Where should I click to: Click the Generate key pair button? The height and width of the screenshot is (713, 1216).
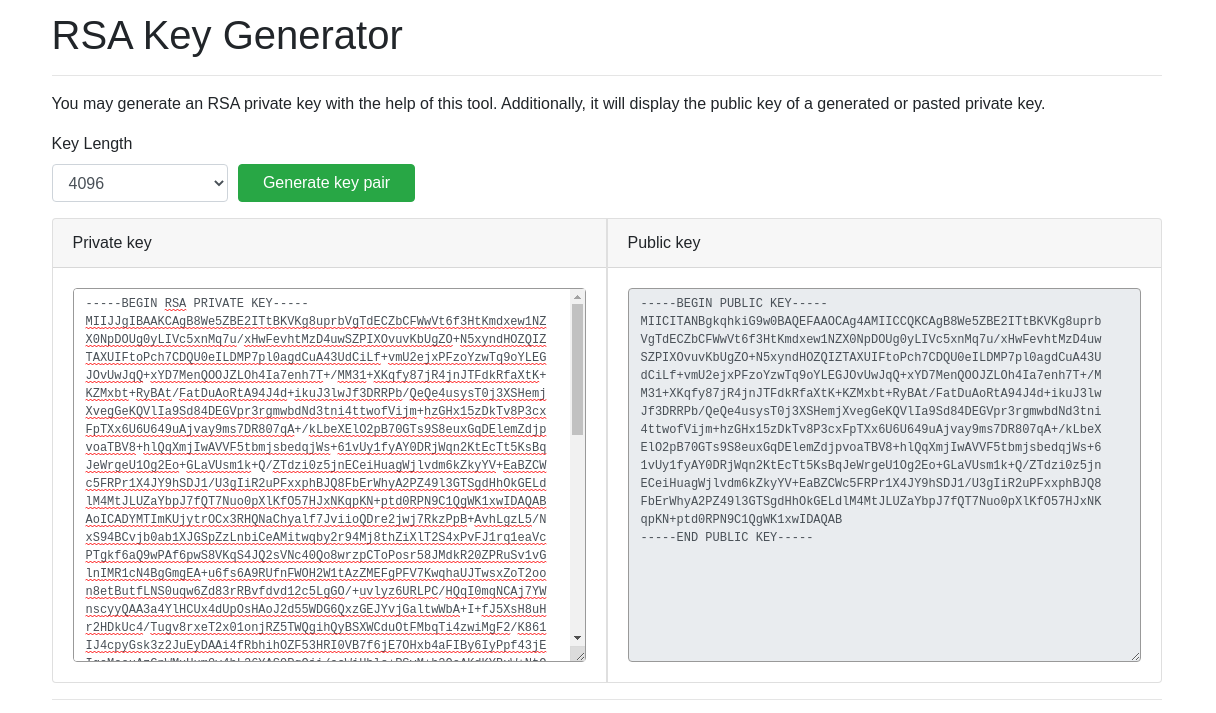tap(326, 183)
